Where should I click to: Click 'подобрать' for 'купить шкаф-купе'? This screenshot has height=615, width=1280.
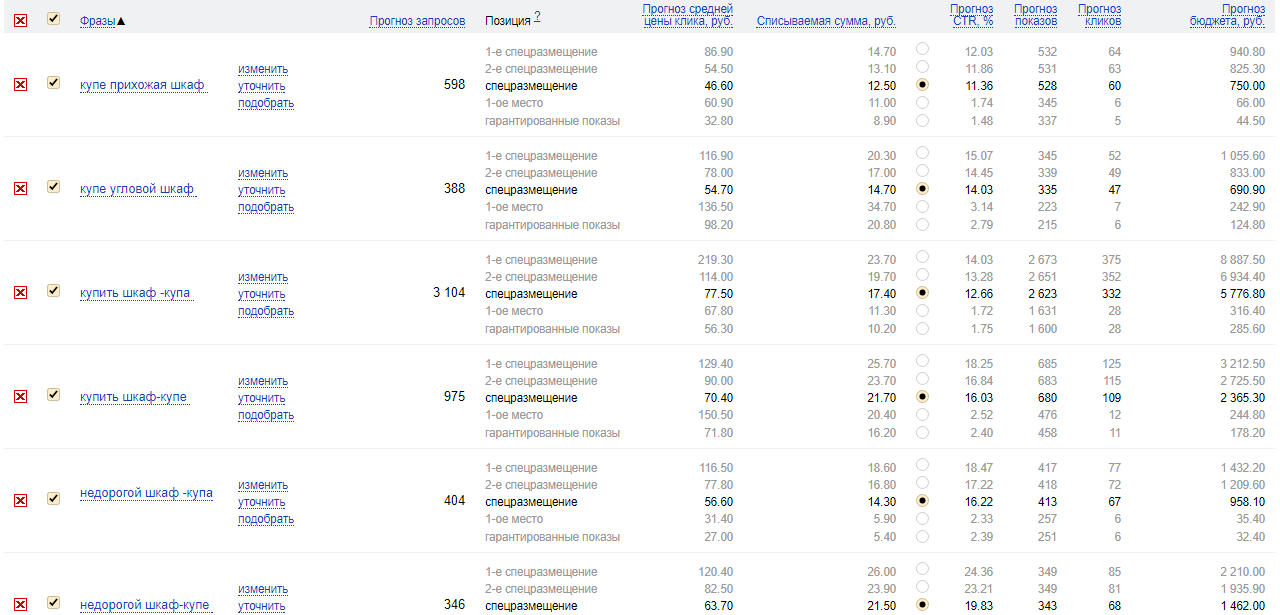(x=266, y=415)
